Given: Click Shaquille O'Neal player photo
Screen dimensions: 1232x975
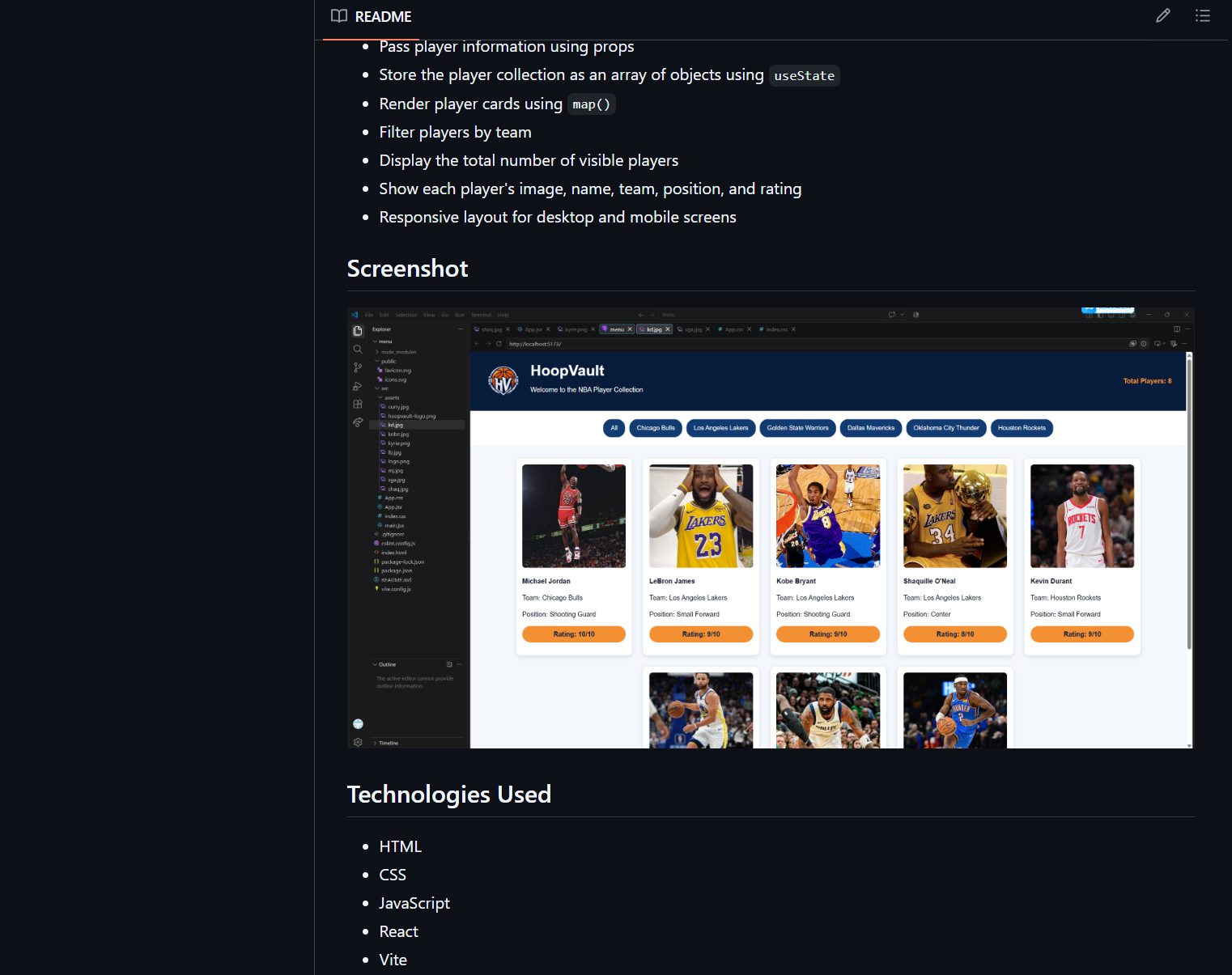Looking at the screenshot, I should pyautogui.click(x=955, y=516).
